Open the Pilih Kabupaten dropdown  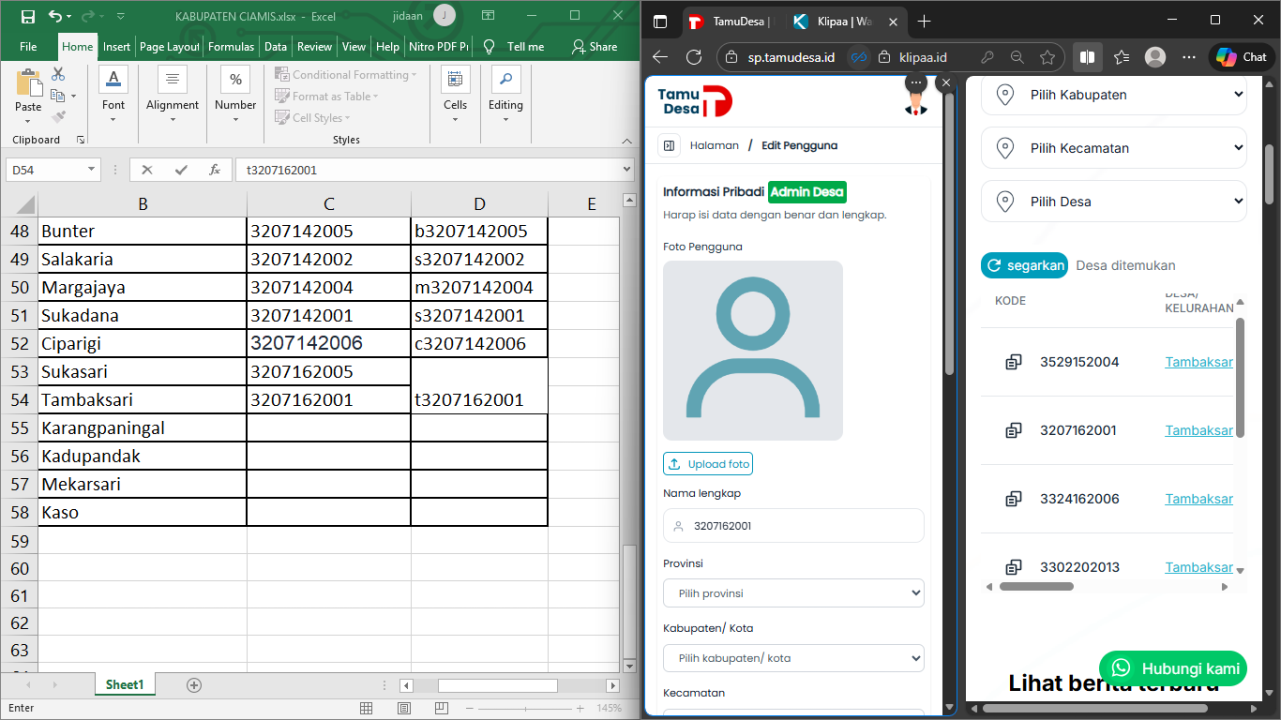tap(1113, 95)
